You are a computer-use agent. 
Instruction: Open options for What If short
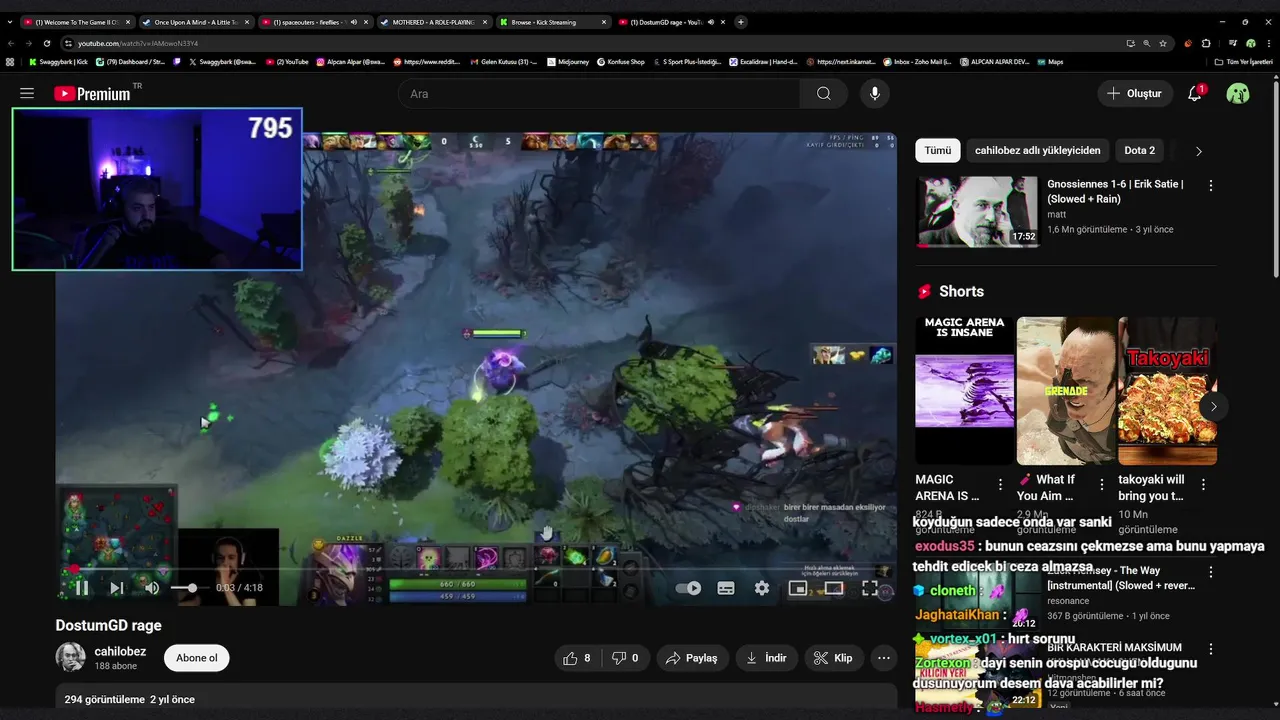pyautogui.click(x=1102, y=484)
